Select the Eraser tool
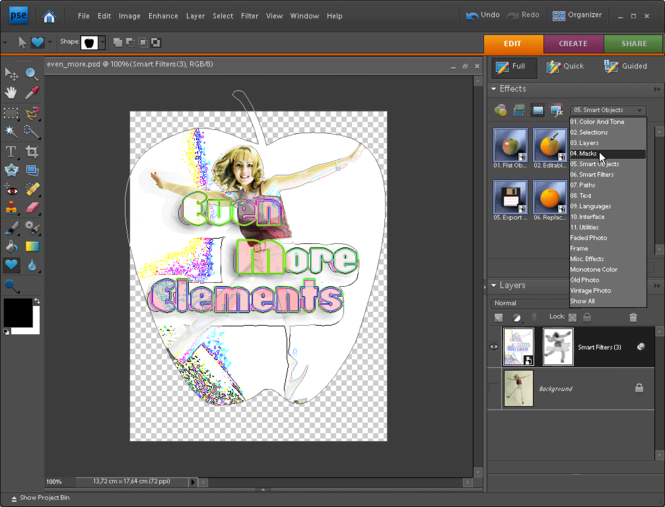The image size is (665, 507). pyautogui.click(x=32, y=208)
